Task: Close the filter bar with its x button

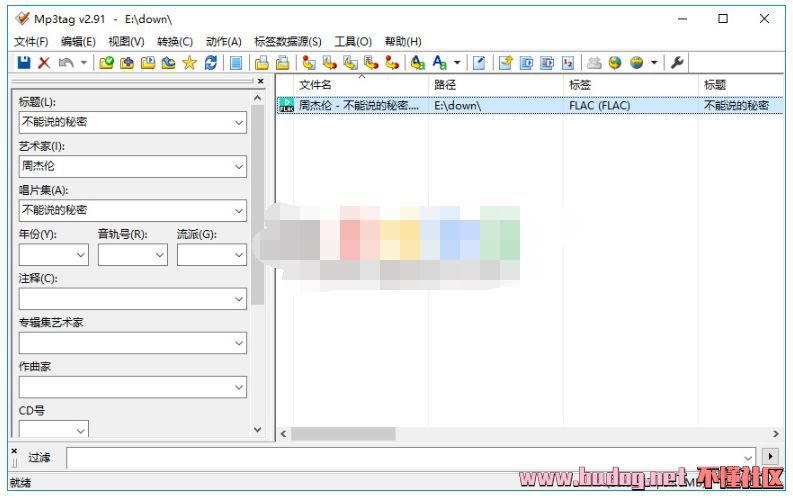Action: click(14, 451)
